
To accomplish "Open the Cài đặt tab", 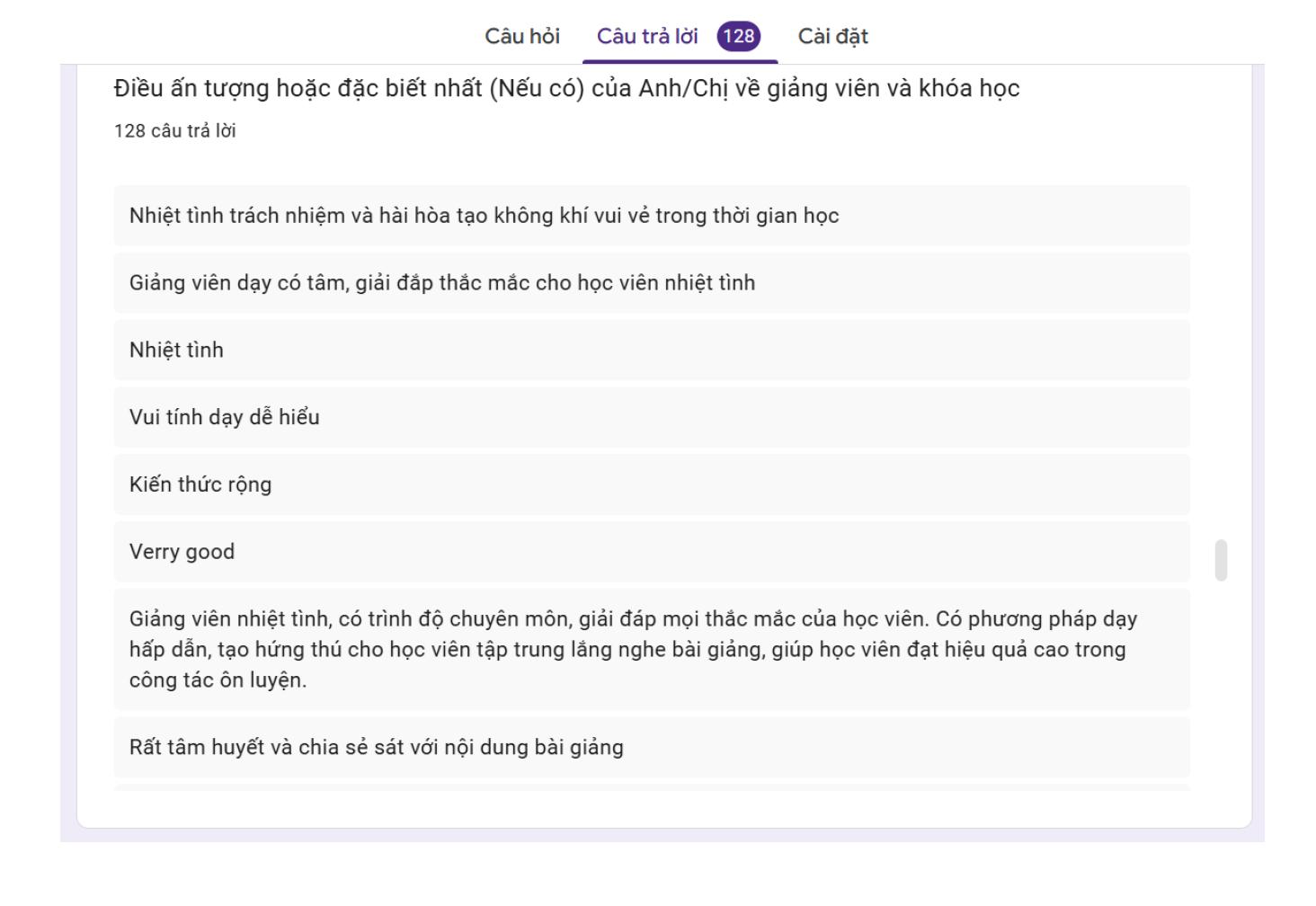I will [832, 36].
